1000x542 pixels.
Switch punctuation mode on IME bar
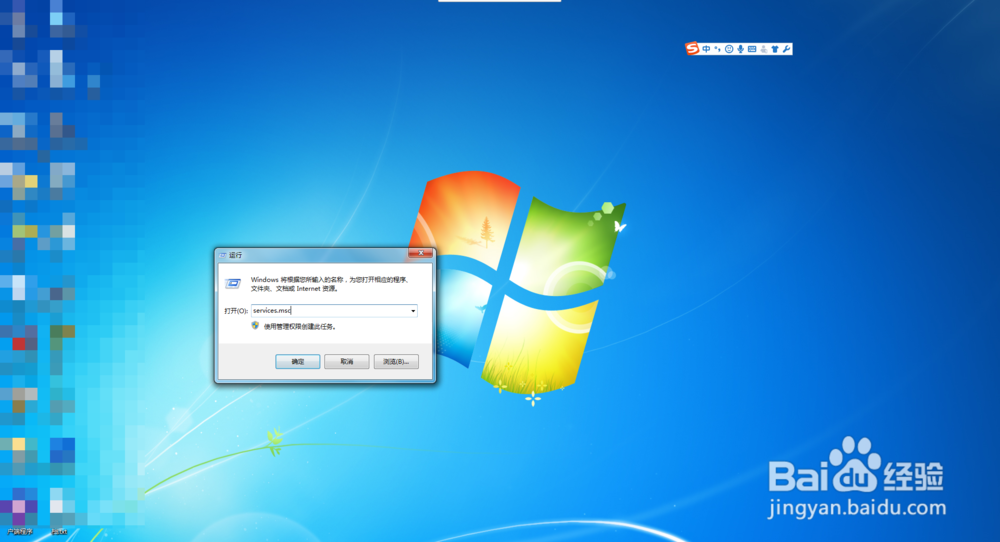click(717, 49)
